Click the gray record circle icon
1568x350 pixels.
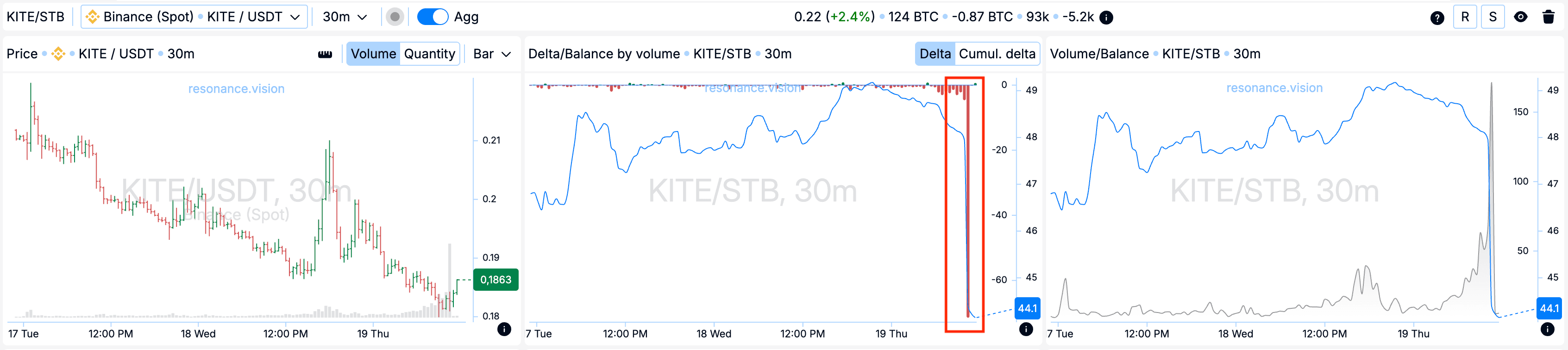coord(395,17)
